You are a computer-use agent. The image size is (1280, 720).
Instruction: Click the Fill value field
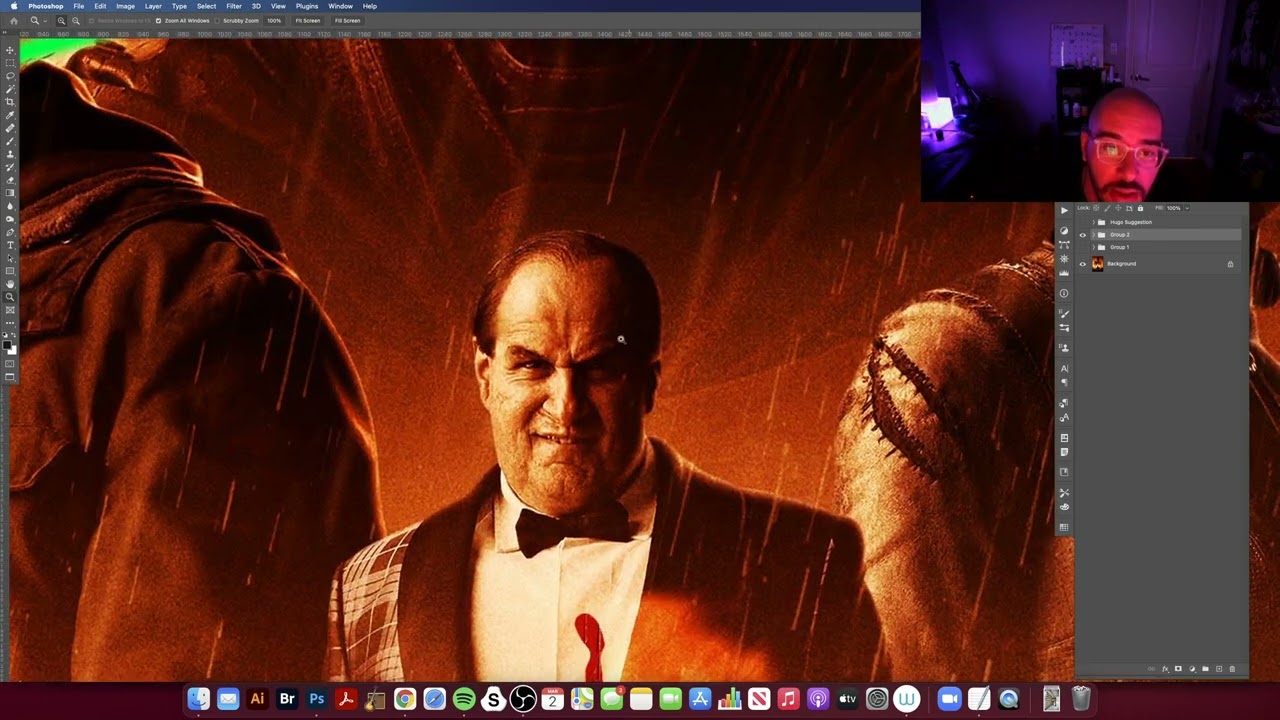tap(1174, 208)
